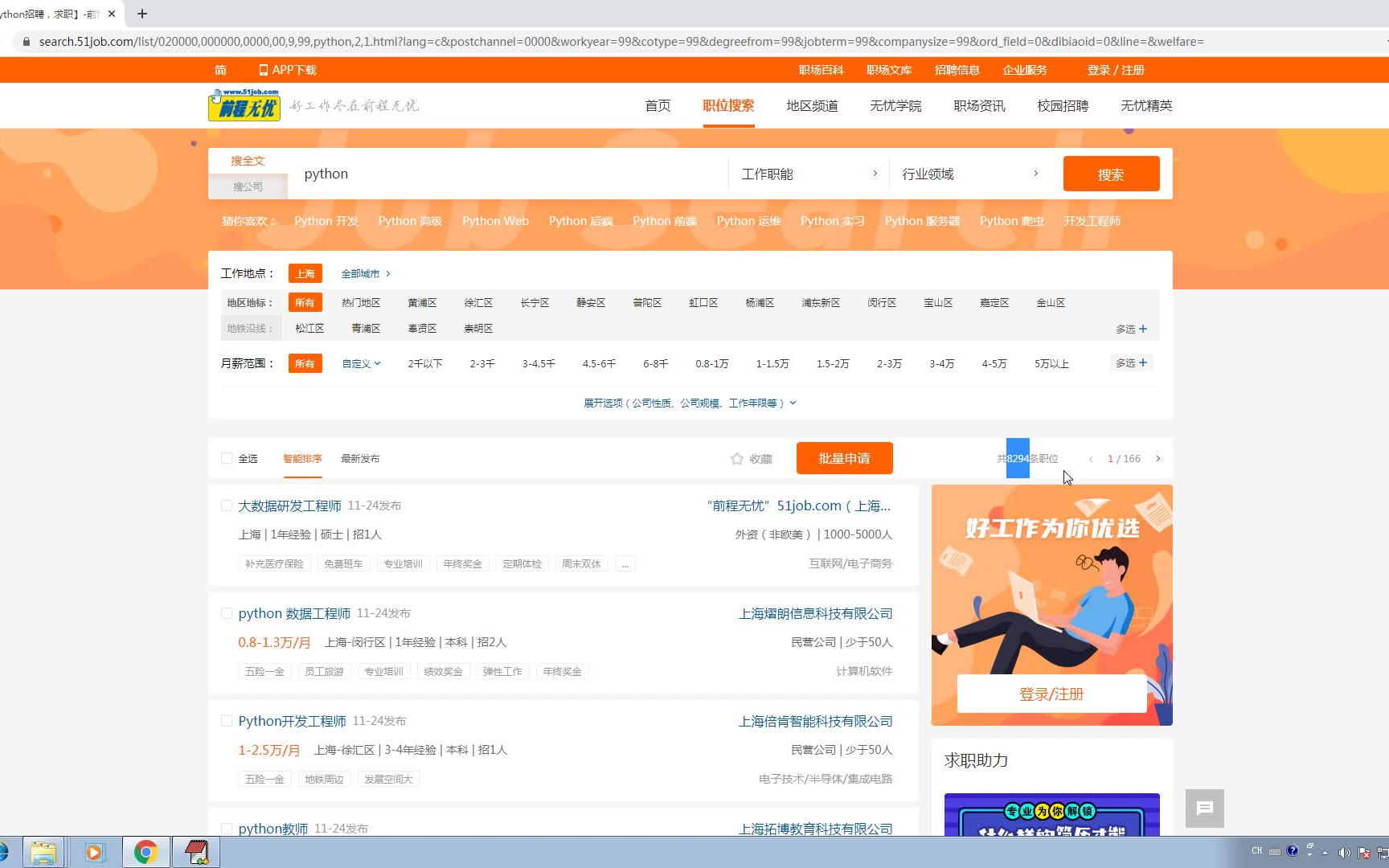The image size is (1389, 868).
Task: Select 所有 in the salary range
Action: pos(305,363)
